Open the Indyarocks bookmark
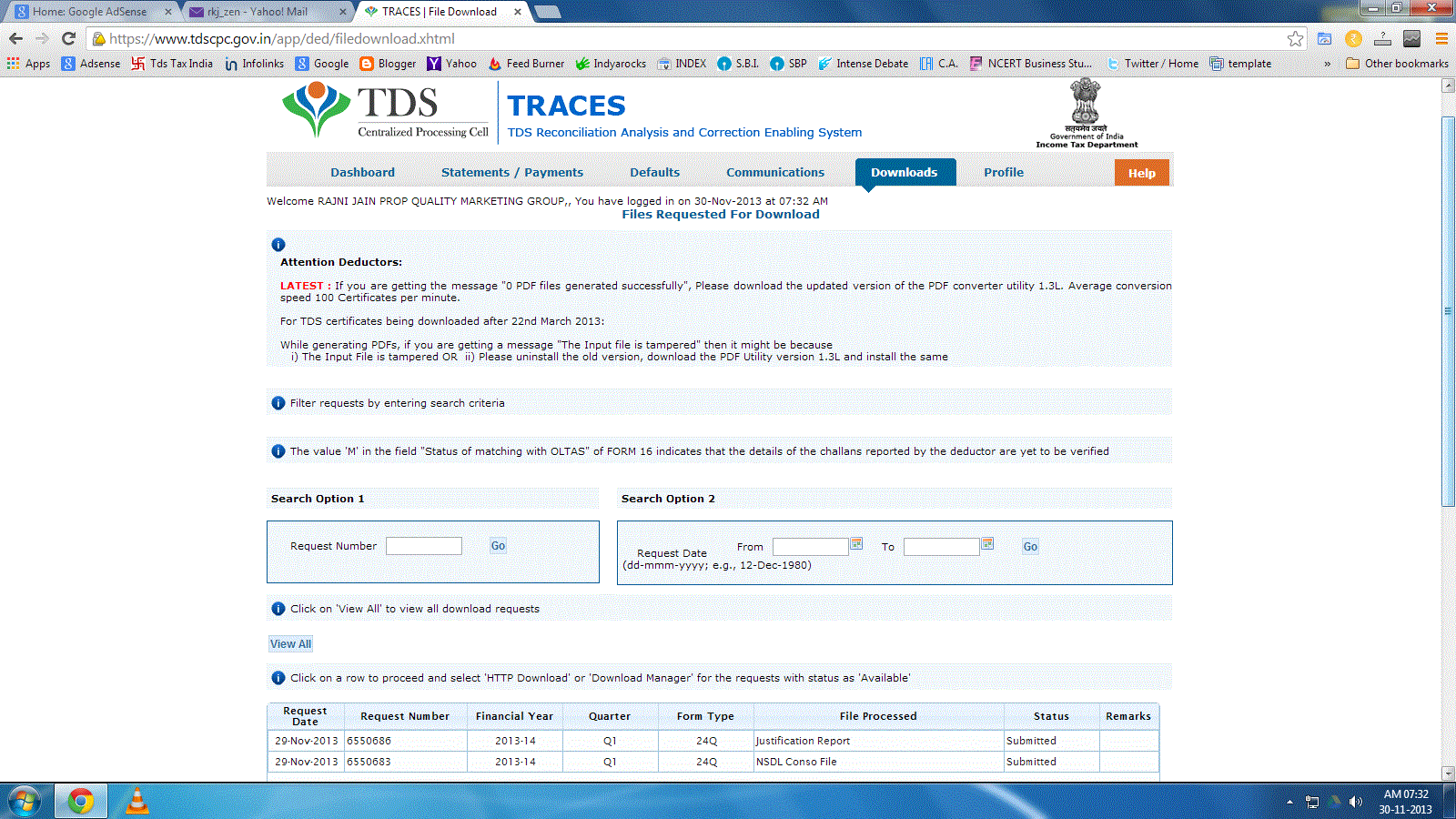The height and width of the screenshot is (819, 1456). [611, 64]
